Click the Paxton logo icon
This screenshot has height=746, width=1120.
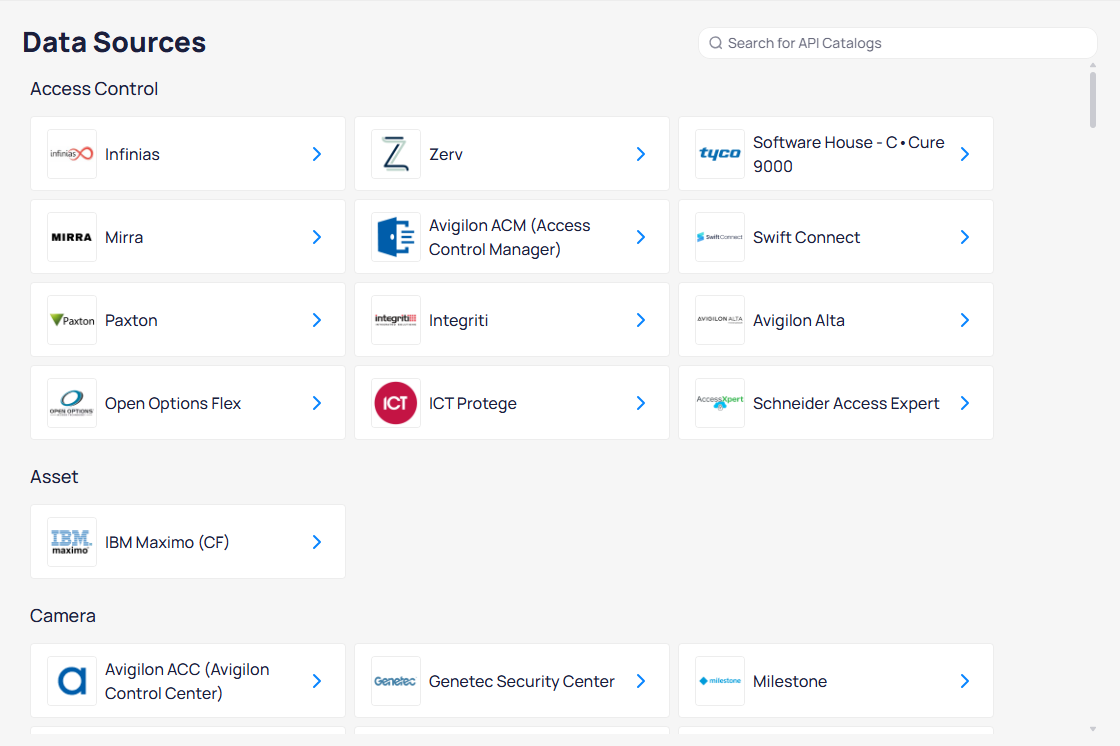point(71,319)
